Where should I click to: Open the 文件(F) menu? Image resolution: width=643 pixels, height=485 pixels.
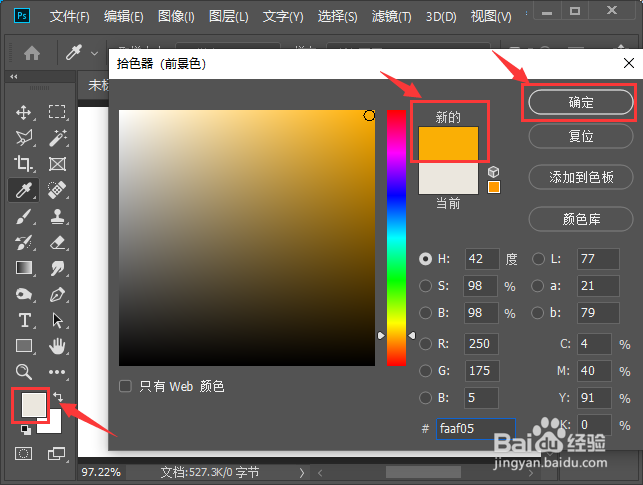69,17
